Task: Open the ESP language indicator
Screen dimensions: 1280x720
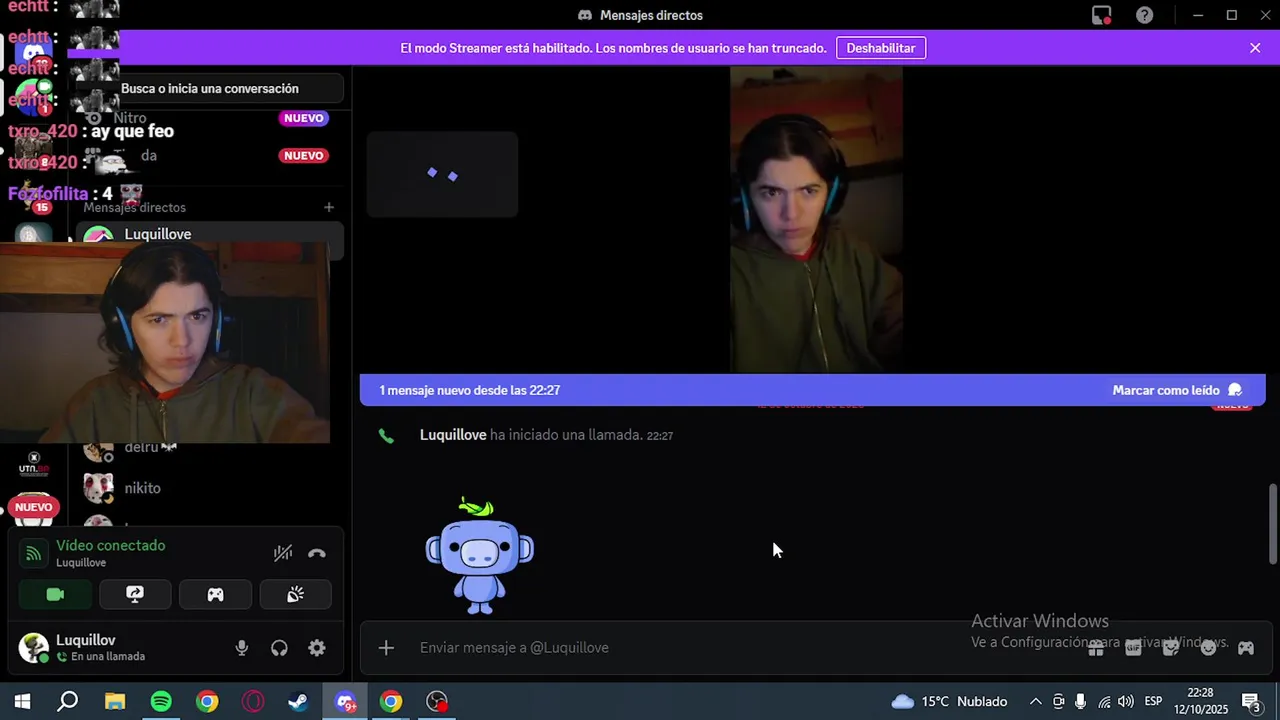Action: [x=1153, y=702]
